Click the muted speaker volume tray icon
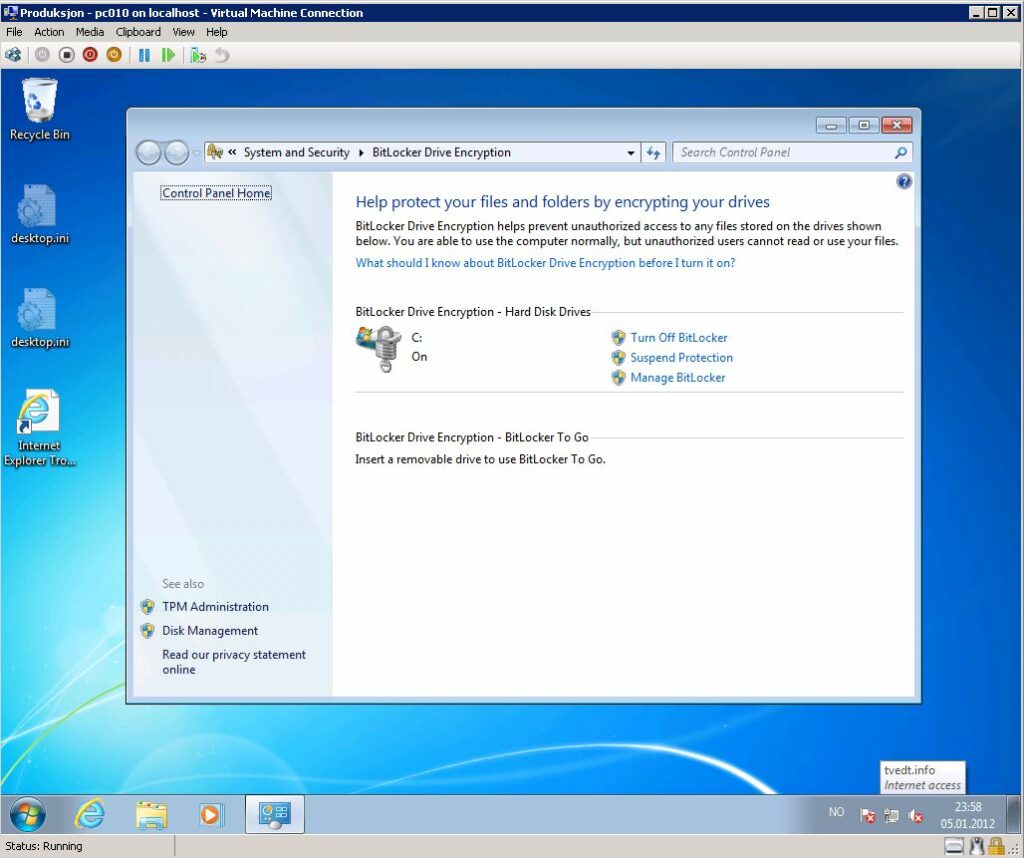The image size is (1024, 858). click(915, 816)
